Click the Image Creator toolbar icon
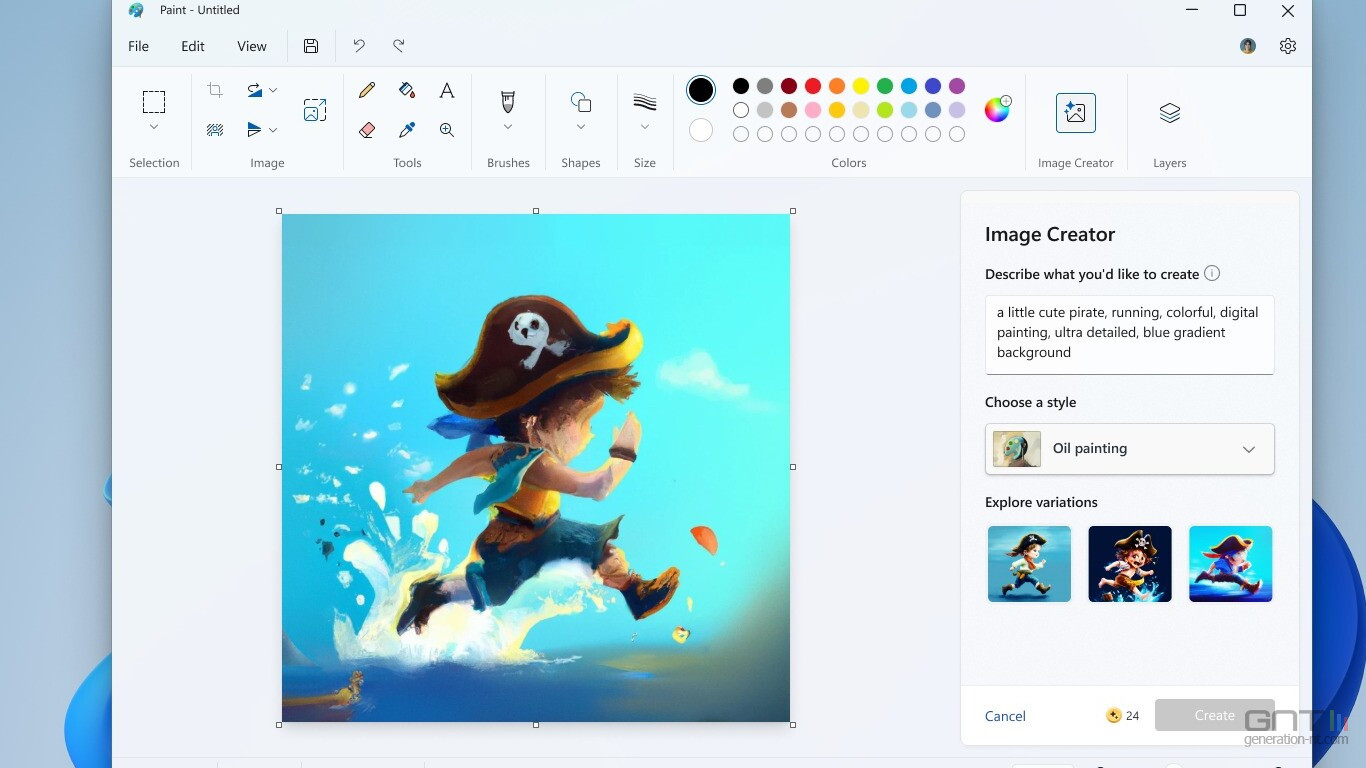This screenshot has height=768, width=1366. click(1075, 113)
